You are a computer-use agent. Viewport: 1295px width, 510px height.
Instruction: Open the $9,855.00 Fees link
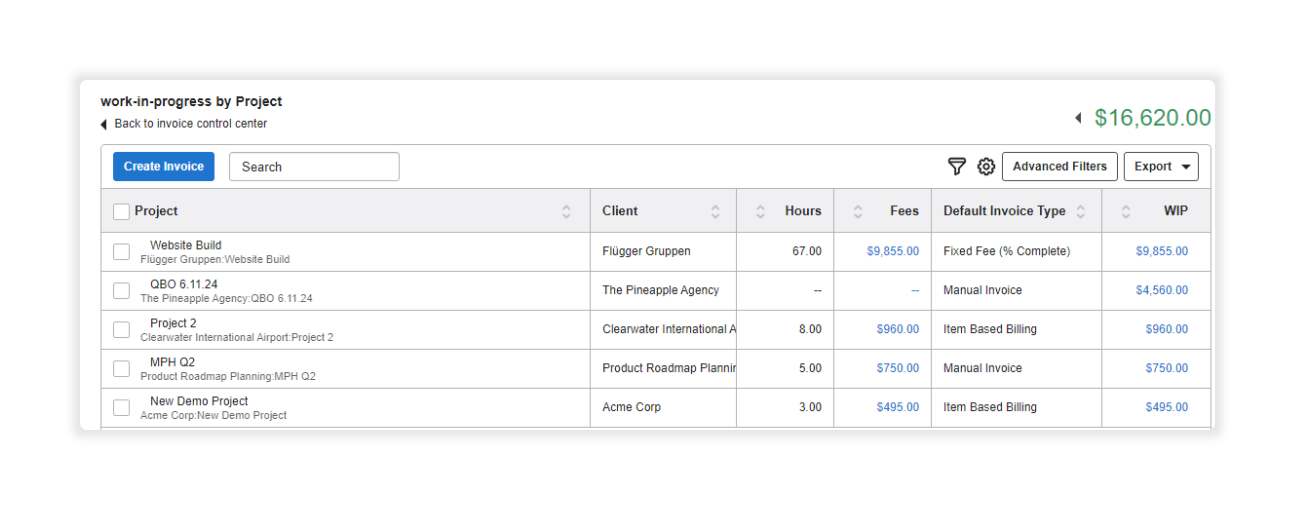click(892, 251)
